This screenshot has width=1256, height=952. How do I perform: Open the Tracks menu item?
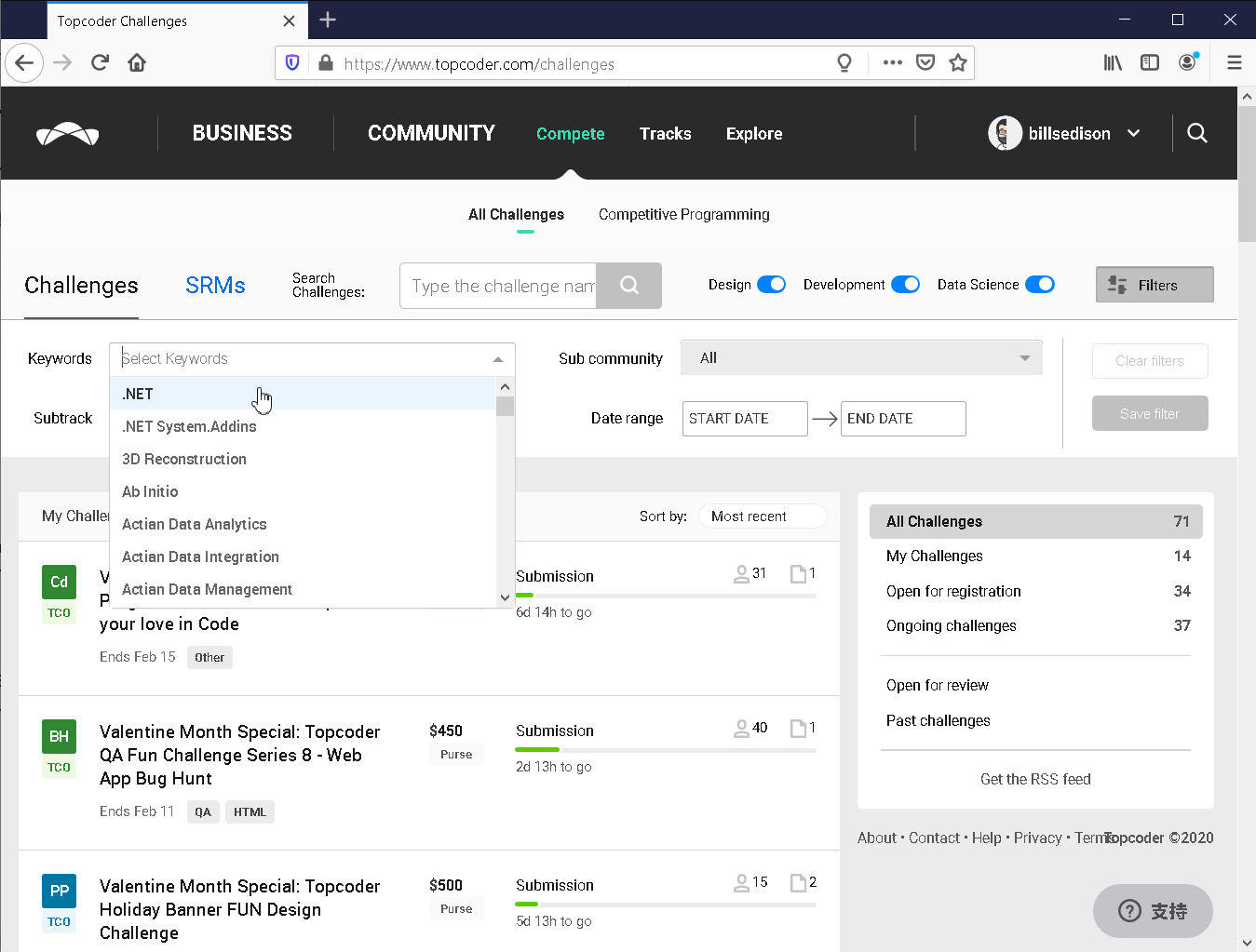(x=666, y=134)
